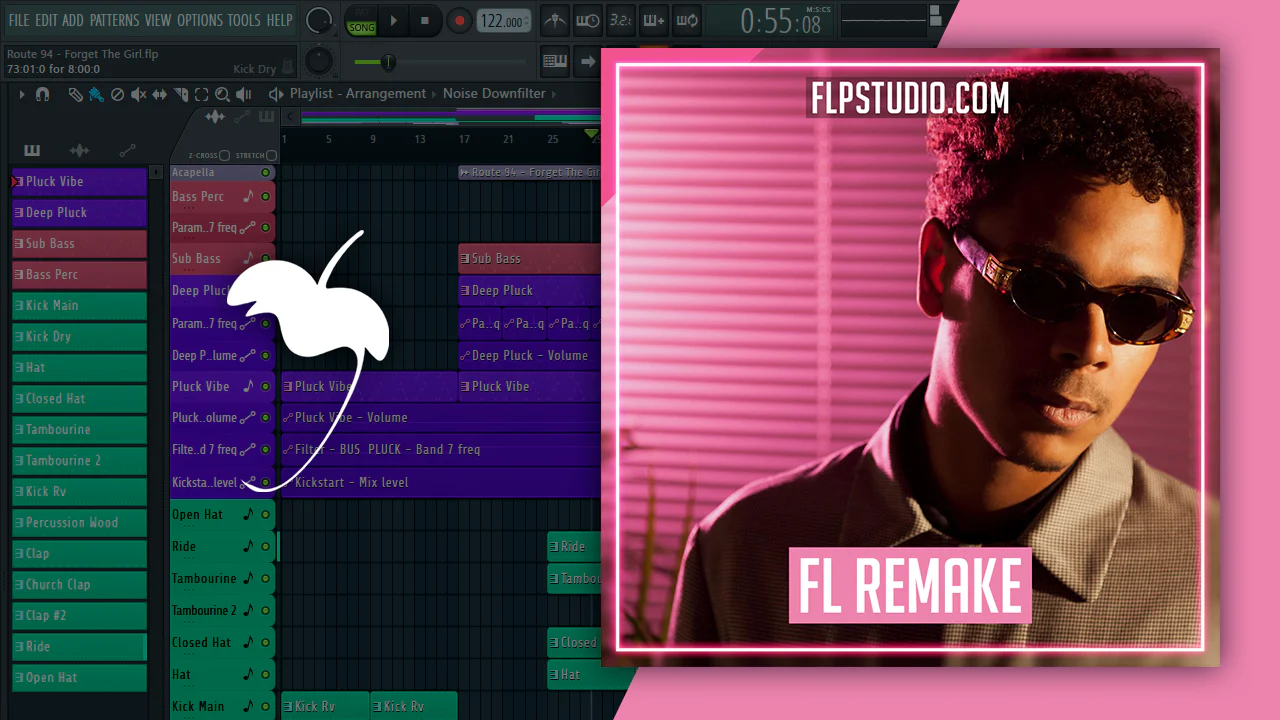
Task: Choose the Select marquee tool
Action: tap(201, 94)
